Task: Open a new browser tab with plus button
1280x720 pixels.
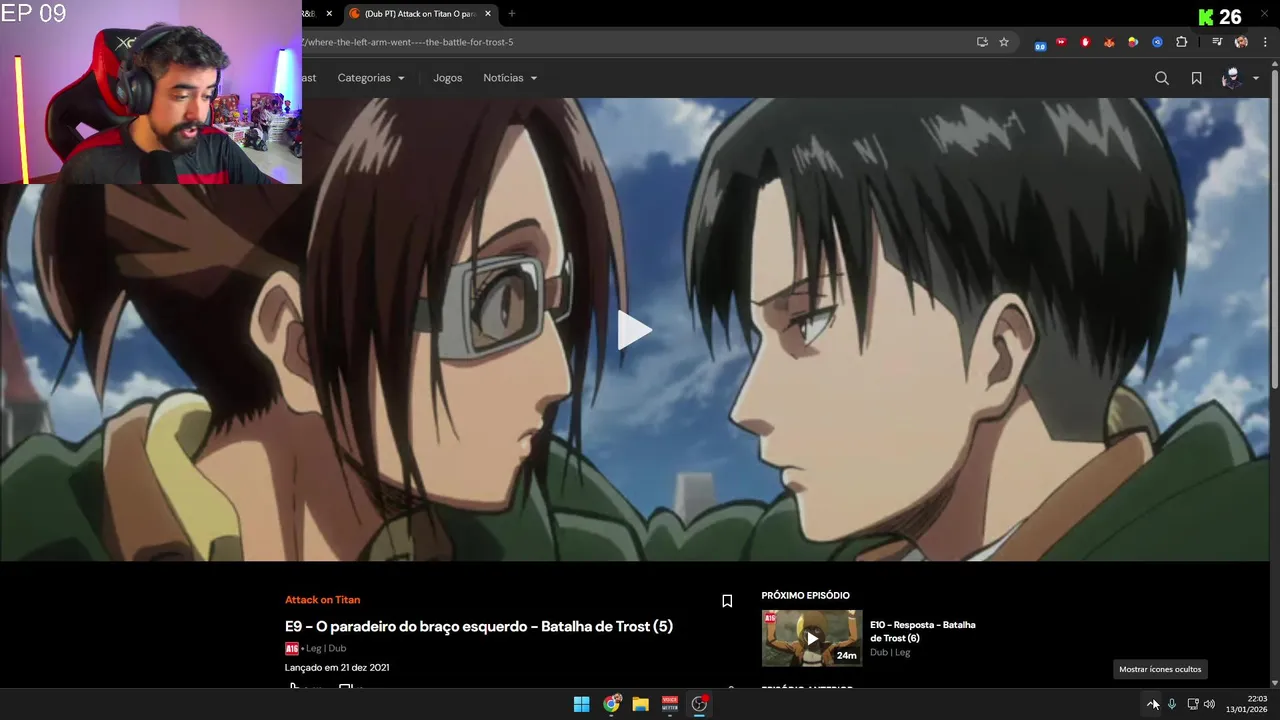Action: tap(512, 14)
